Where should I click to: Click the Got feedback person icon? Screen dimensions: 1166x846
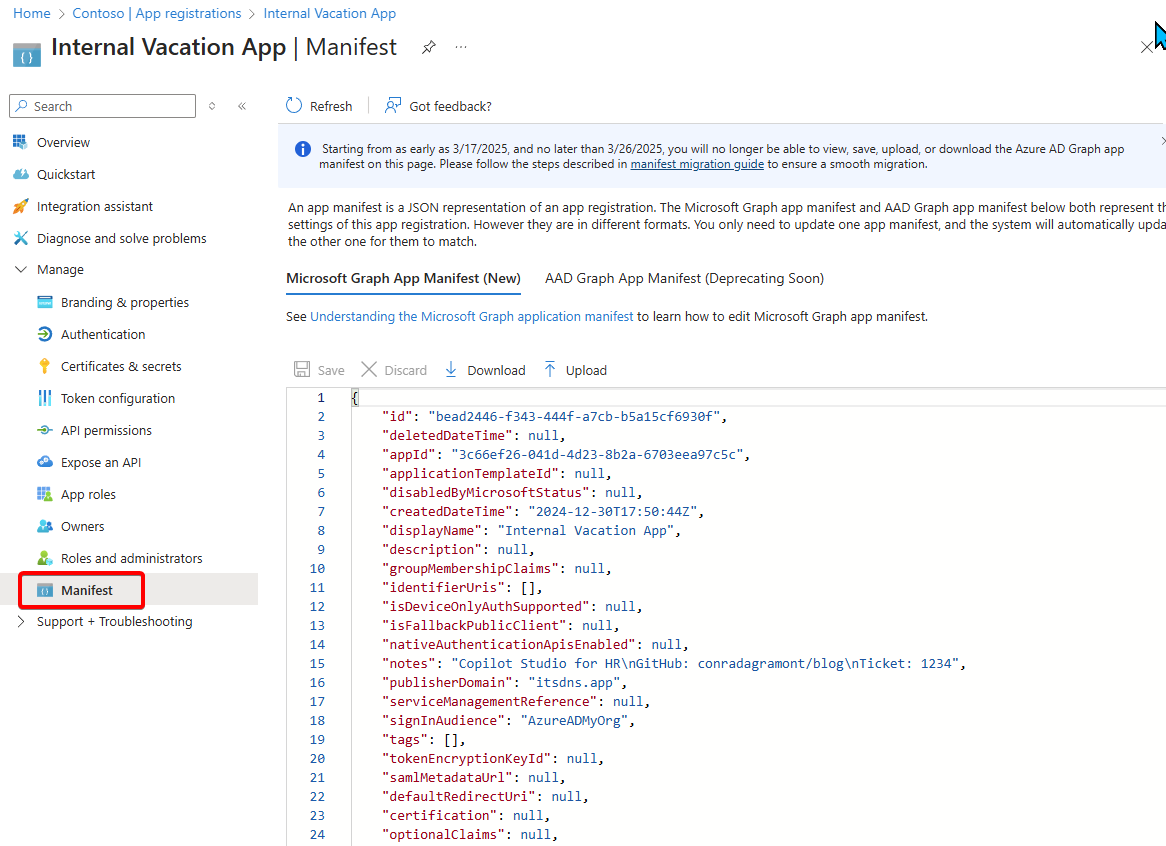click(x=393, y=106)
